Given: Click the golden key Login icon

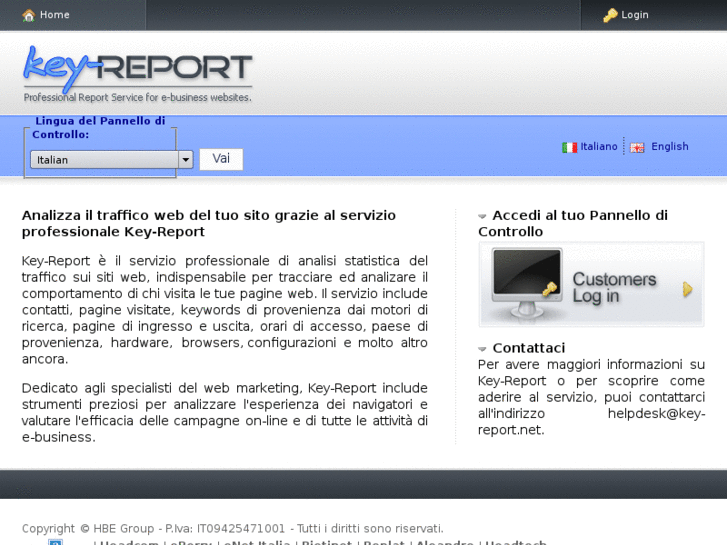Looking at the screenshot, I should click(610, 15).
